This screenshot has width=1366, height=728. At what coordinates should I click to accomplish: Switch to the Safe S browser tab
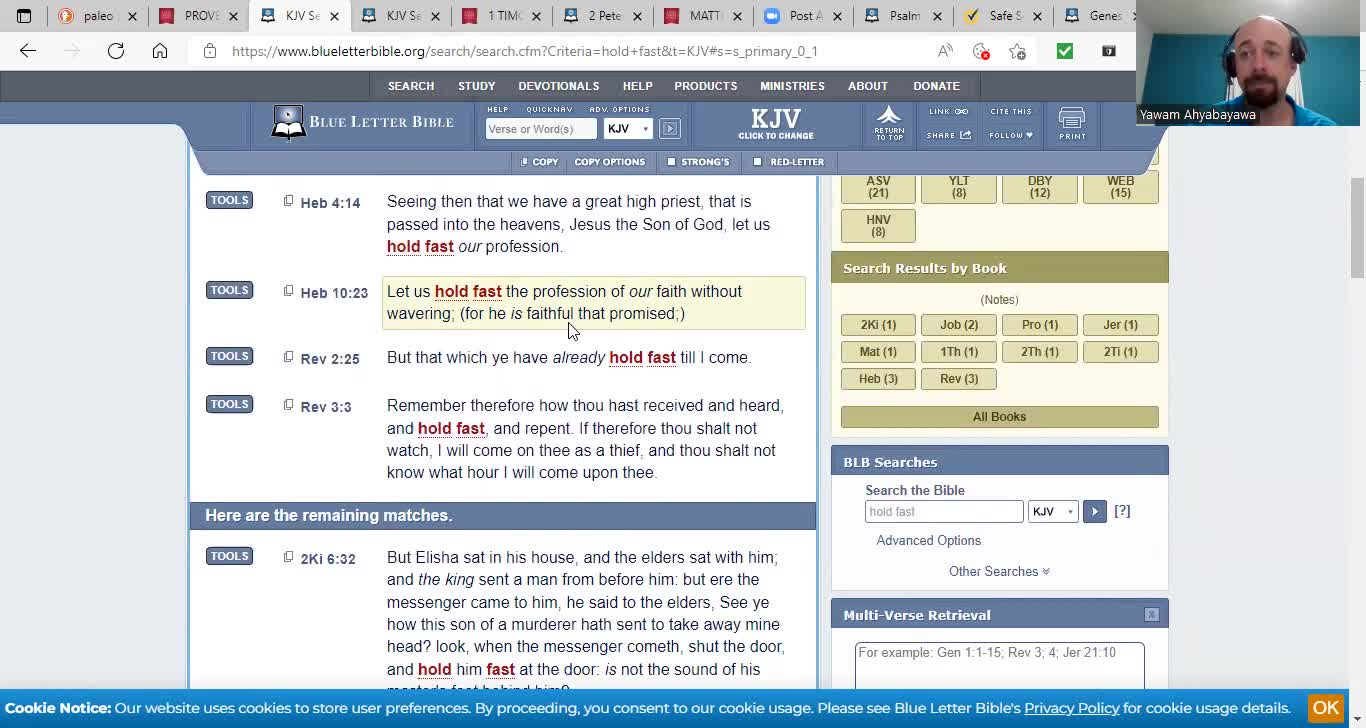point(1001,16)
